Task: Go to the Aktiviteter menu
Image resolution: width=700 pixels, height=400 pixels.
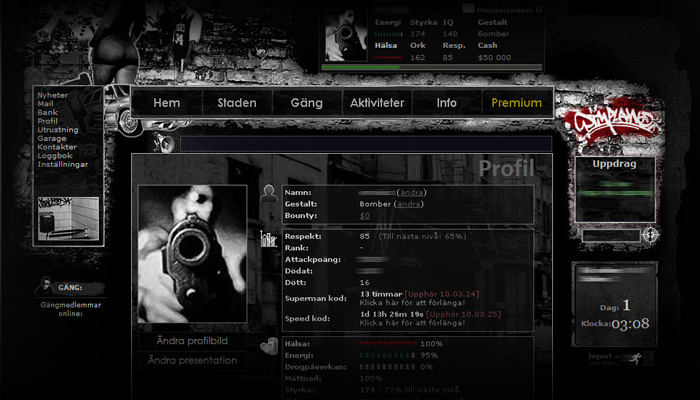Action: point(376,103)
